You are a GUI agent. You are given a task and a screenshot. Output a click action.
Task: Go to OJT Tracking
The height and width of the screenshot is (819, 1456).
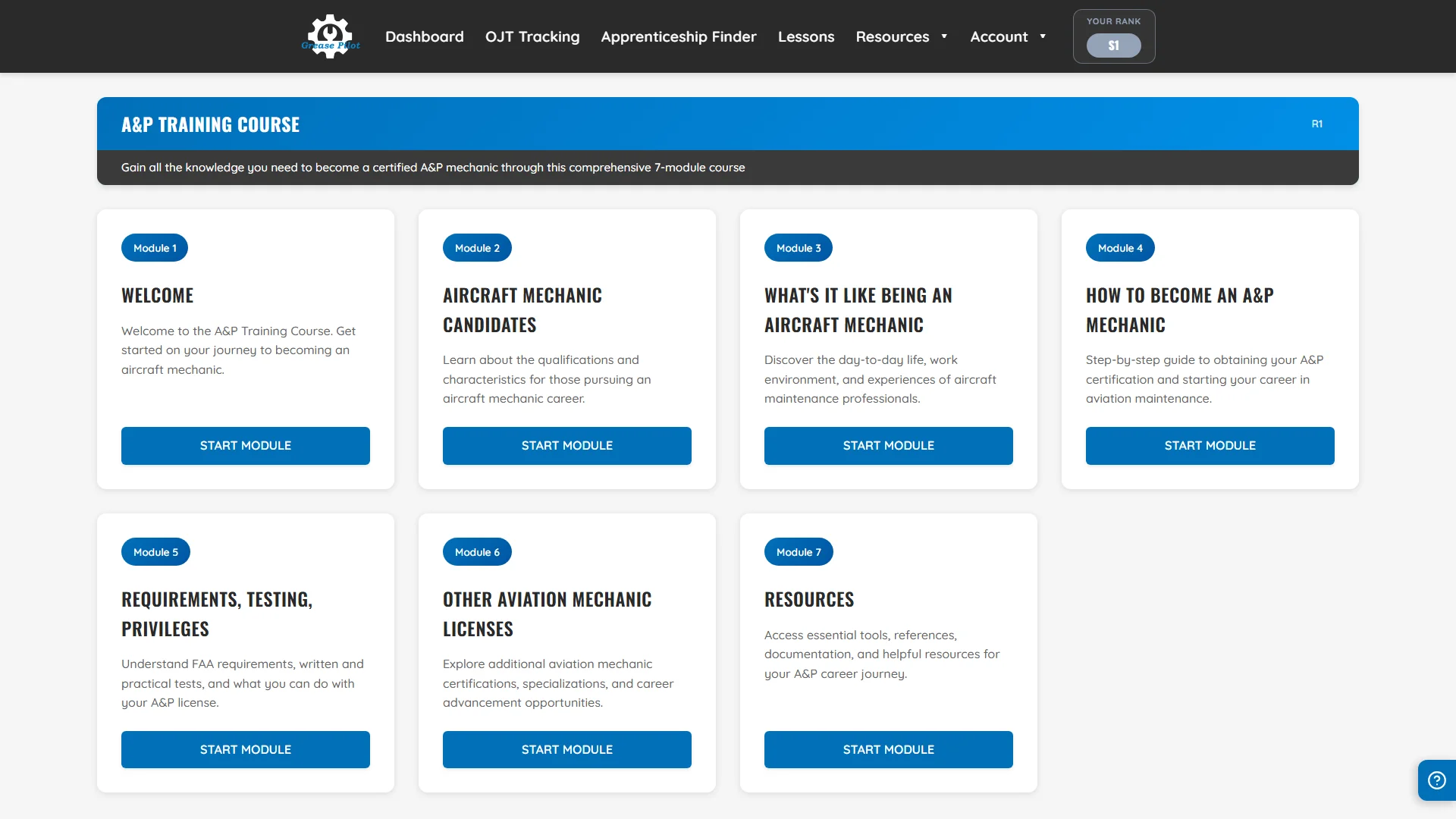click(532, 36)
